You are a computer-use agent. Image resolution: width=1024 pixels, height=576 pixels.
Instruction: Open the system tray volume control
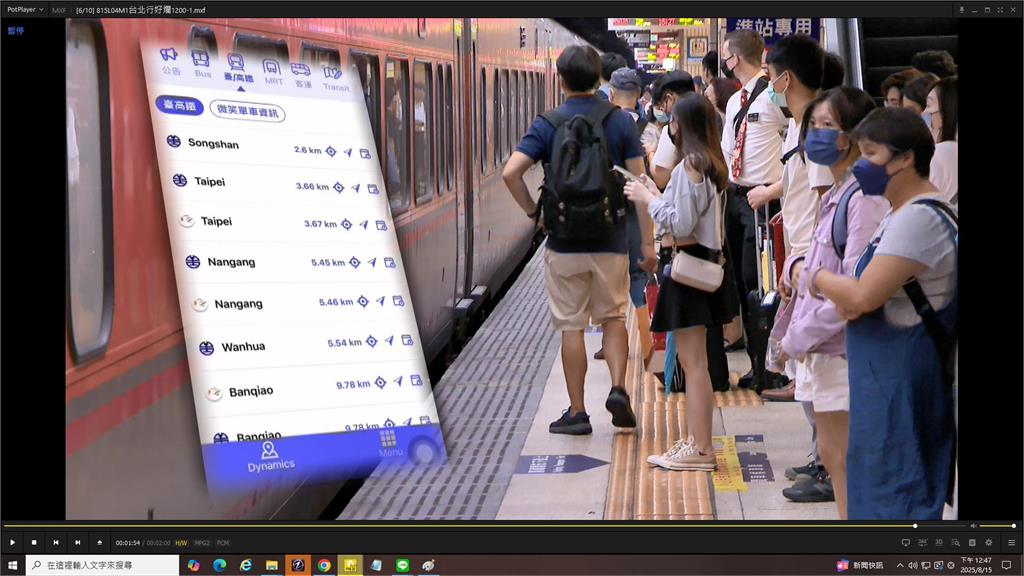(912, 565)
